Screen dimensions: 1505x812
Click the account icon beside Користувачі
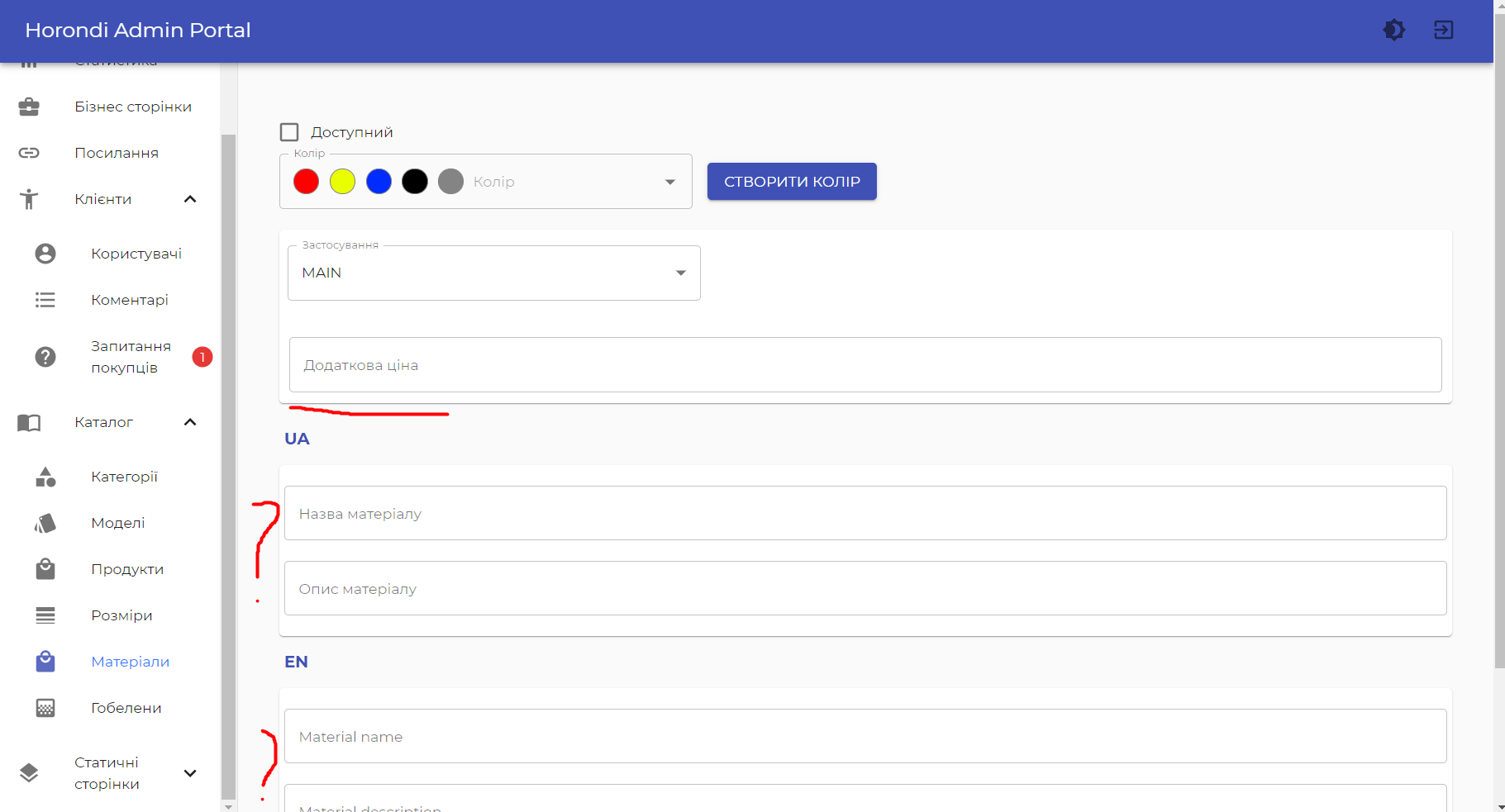click(x=45, y=254)
